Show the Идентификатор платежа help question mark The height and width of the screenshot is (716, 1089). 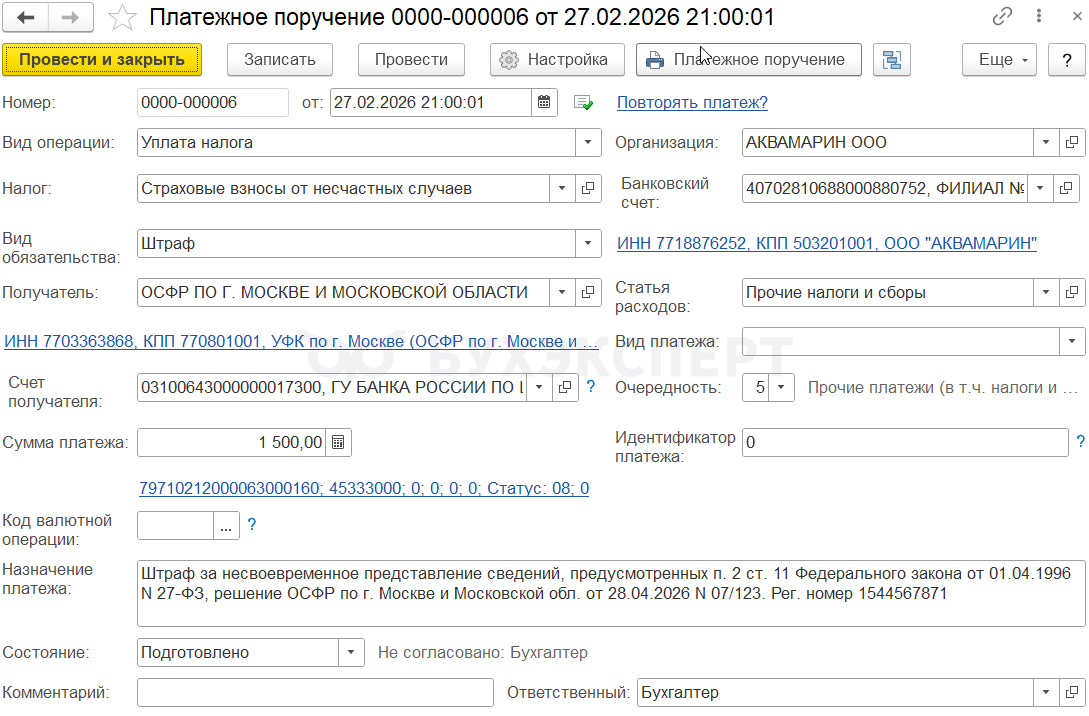coord(1080,441)
